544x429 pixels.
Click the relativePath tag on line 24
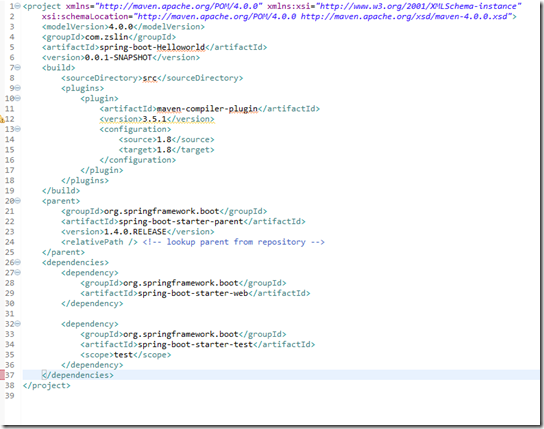click(x=100, y=242)
